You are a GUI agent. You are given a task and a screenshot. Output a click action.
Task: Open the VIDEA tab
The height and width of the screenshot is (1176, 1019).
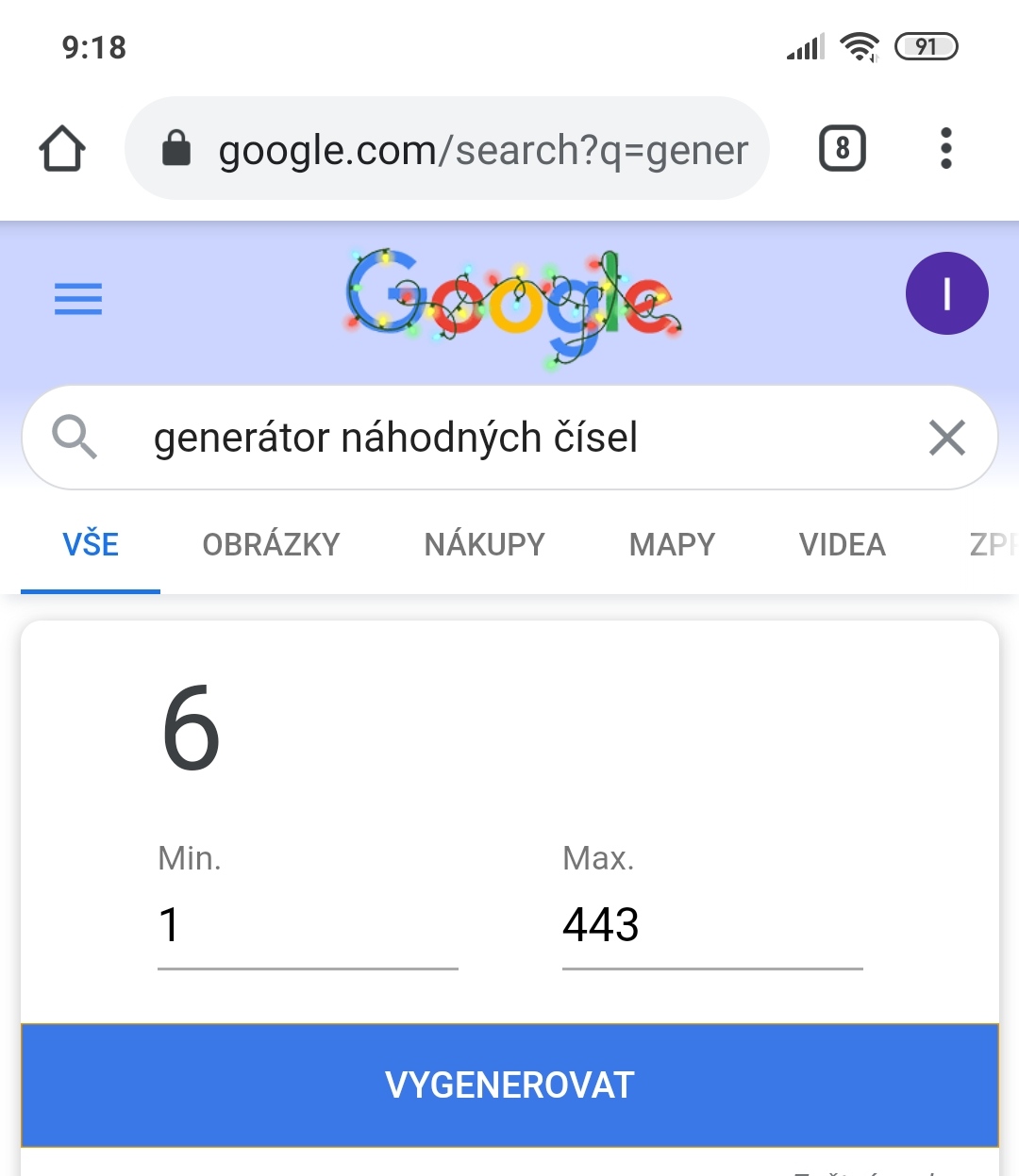point(842,545)
